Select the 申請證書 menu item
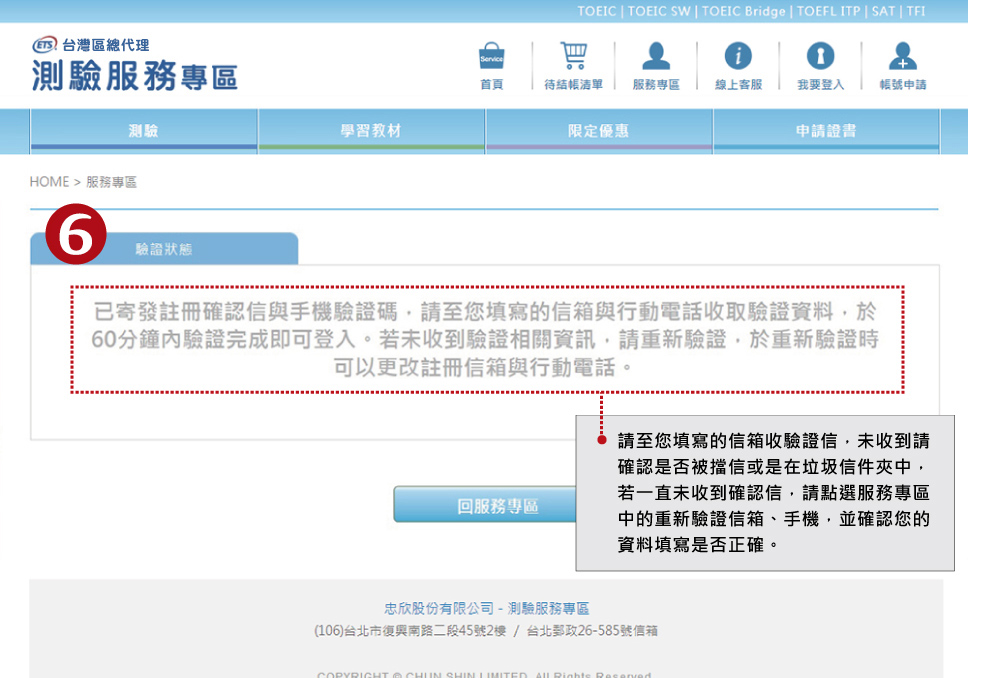This screenshot has height=678, width=1000. (x=826, y=131)
